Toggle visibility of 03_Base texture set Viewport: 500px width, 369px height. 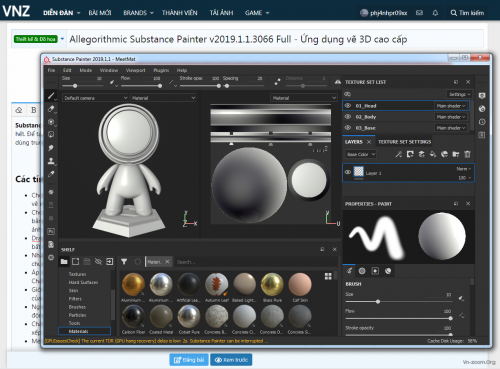[x=348, y=128]
